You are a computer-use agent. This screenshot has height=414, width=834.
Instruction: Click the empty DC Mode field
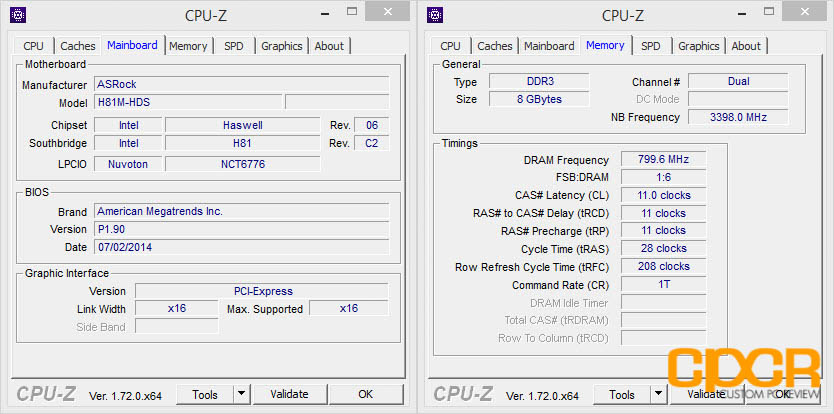(x=738, y=99)
